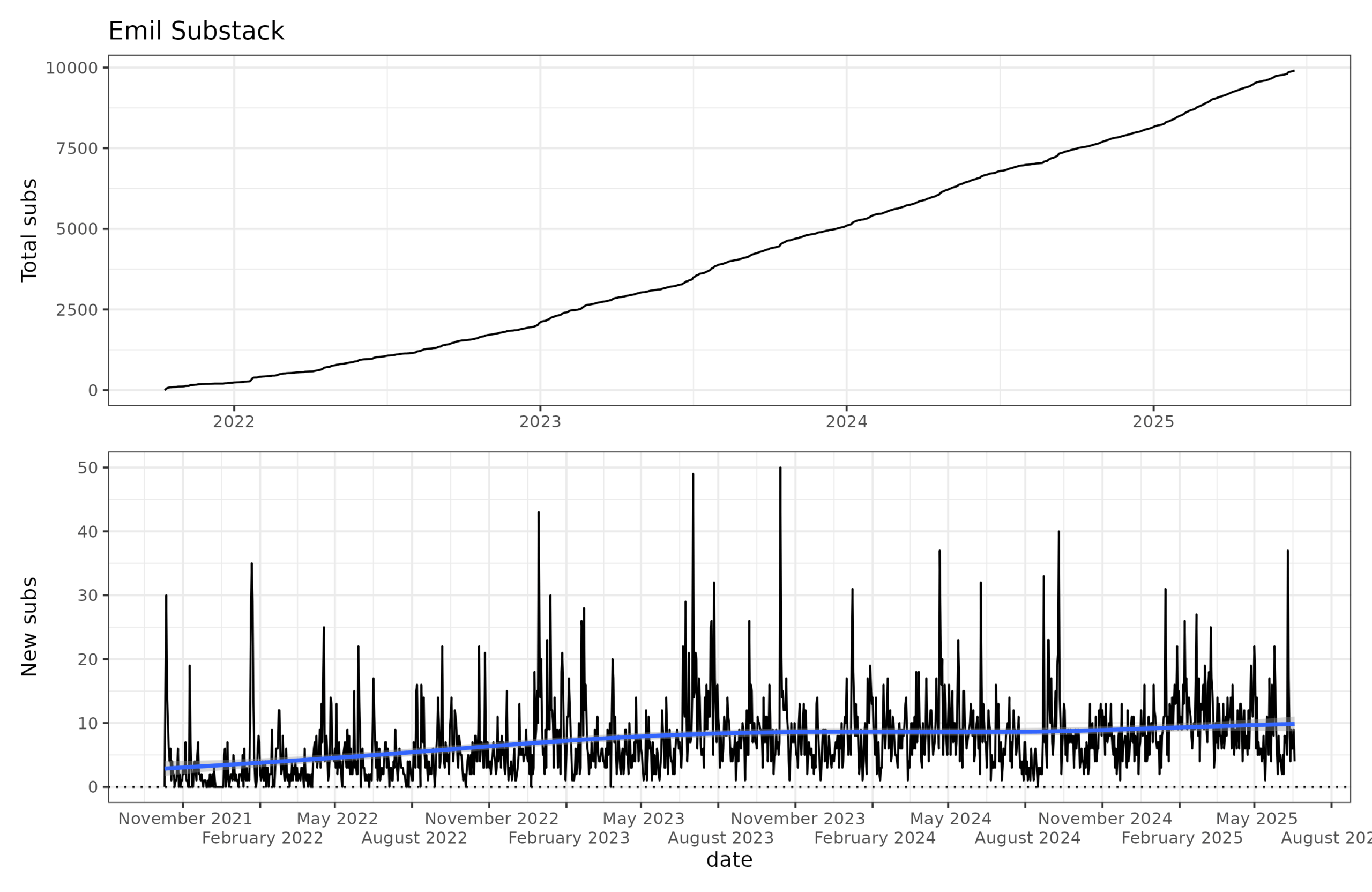
Task: Click the 'August 2023' axis label
Action: [721, 838]
